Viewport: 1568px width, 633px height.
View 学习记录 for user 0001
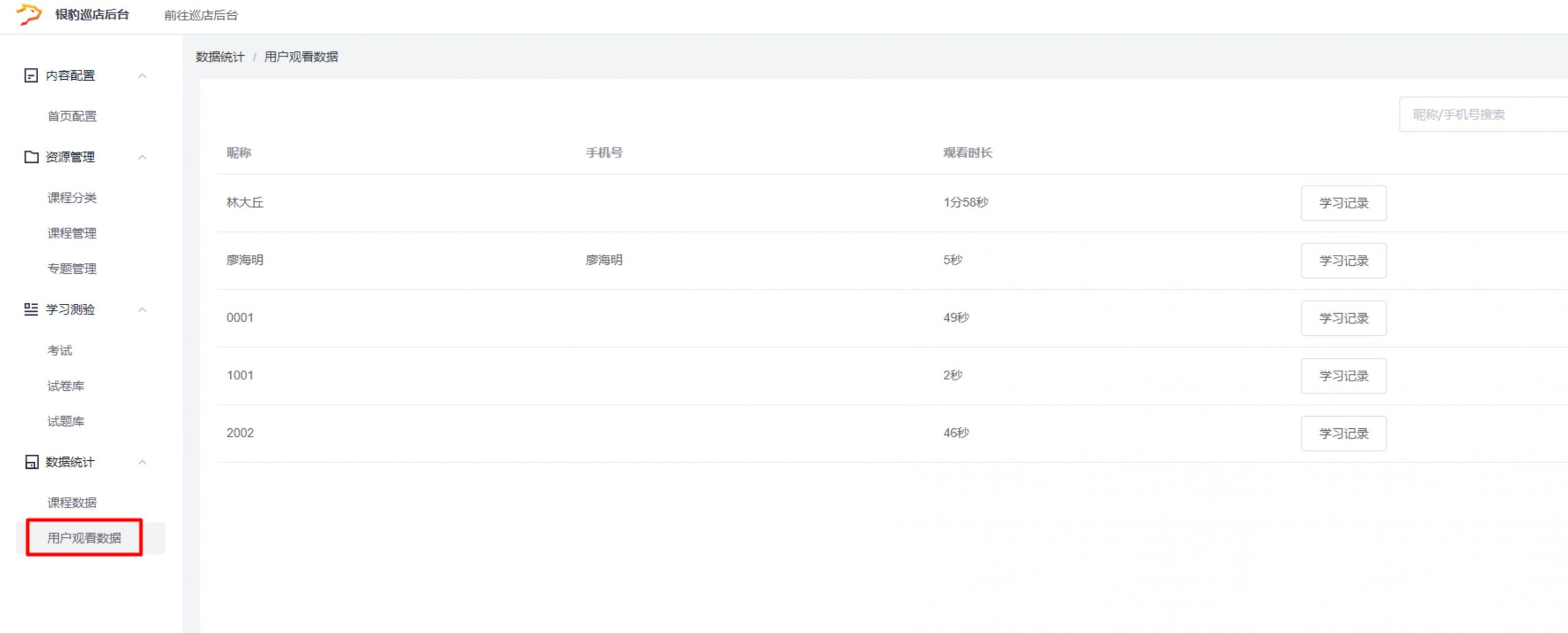[x=1343, y=319]
